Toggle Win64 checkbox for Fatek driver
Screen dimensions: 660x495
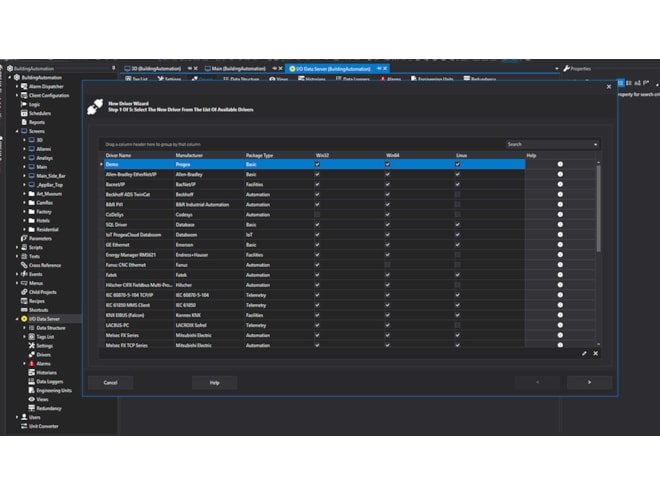[388, 273]
